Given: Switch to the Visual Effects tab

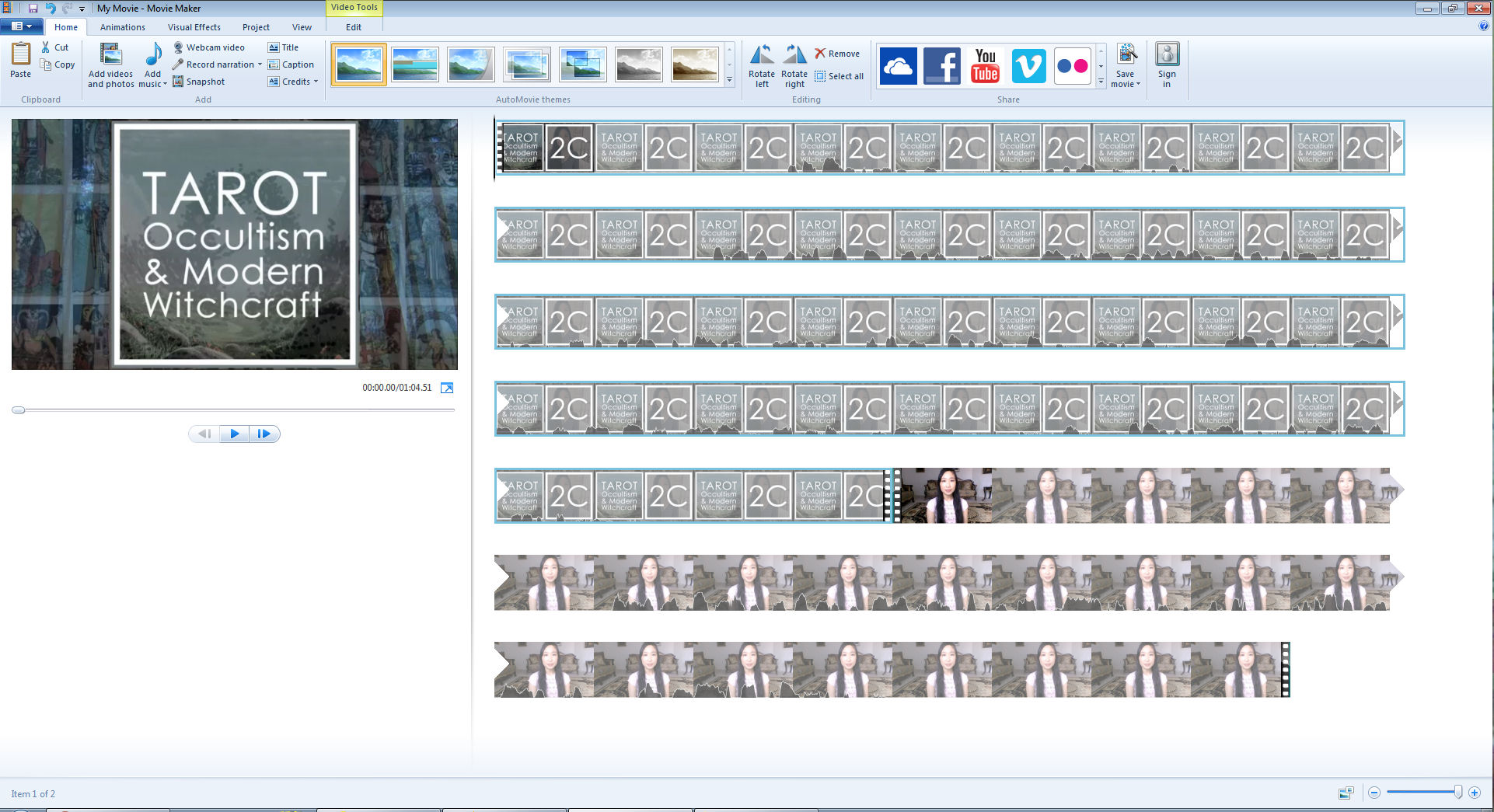Looking at the screenshot, I should [194, 27].
